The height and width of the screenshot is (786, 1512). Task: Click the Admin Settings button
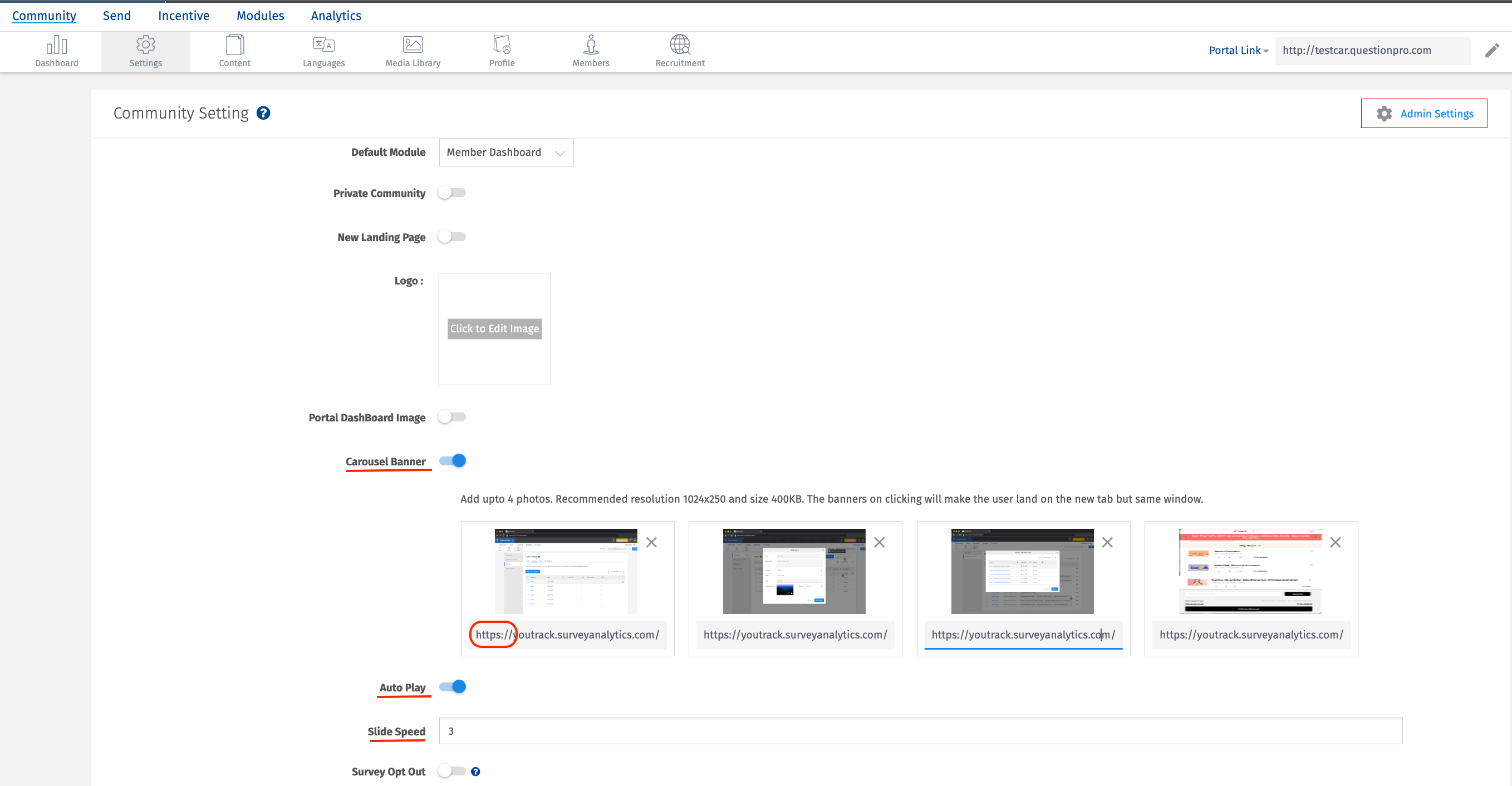[1424, 114]
